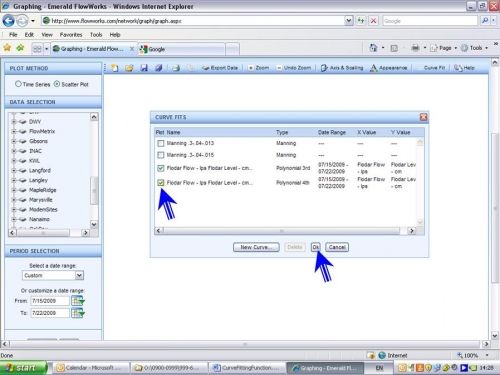The width and height of the screenshot is (500, 375).
Task: Click the Copy toolbar icon
Action: [190, 68]
